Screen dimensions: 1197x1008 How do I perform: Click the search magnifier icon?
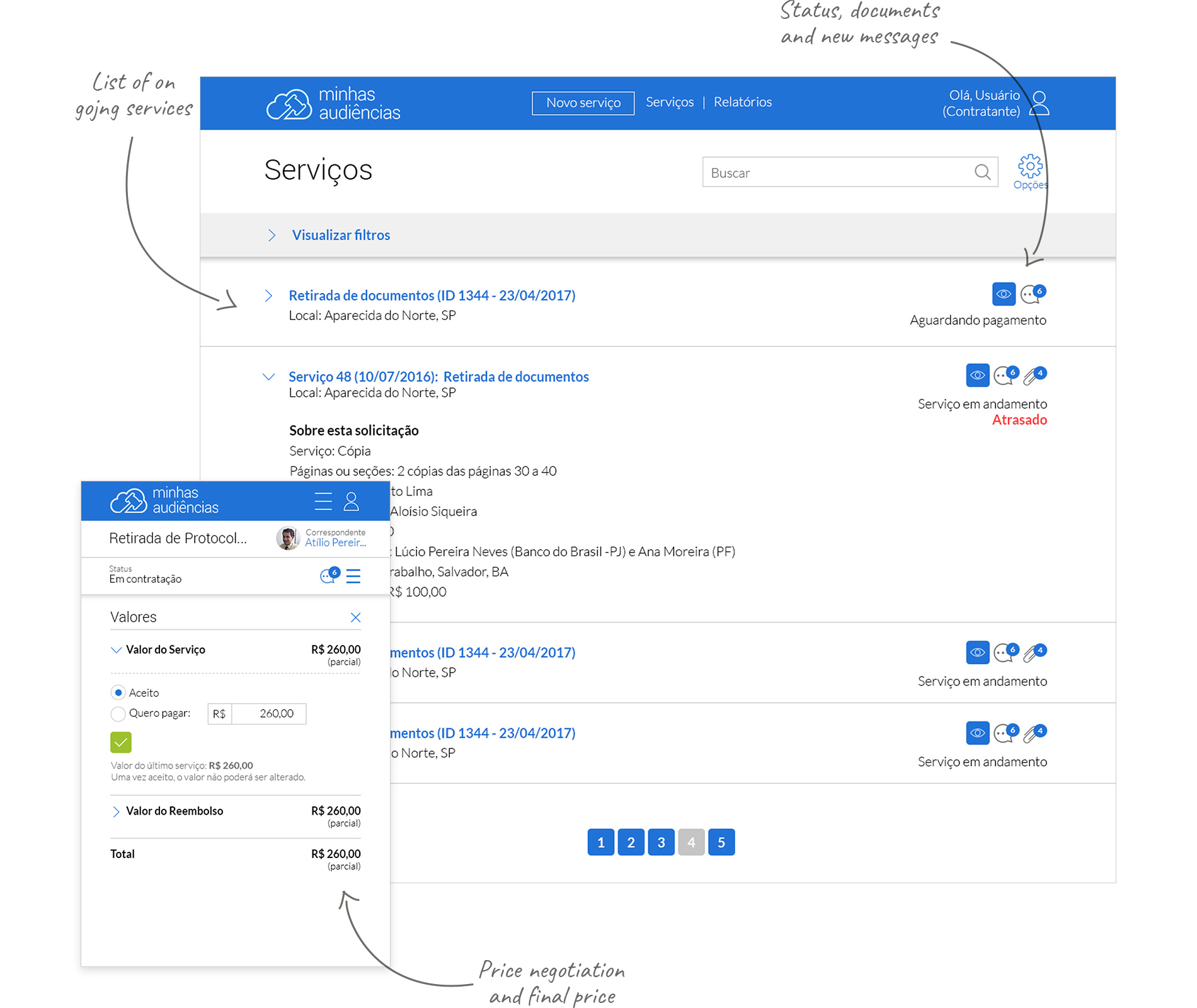[x=982, y=172]
